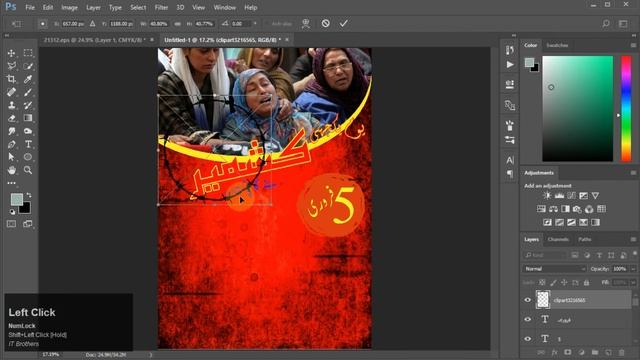Select the Eyedropper tool
Screen dimensions: 640x360
pos(28,79)
